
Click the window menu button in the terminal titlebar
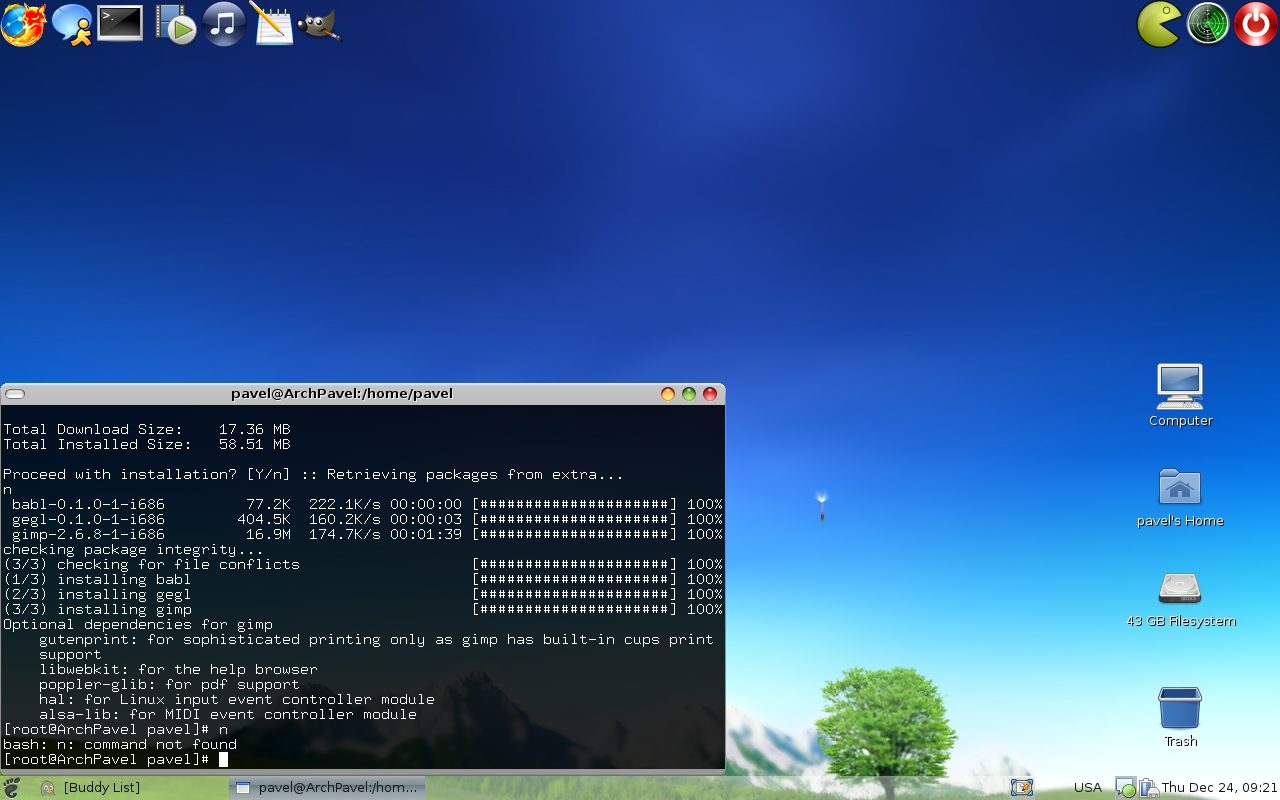(15, 394)
